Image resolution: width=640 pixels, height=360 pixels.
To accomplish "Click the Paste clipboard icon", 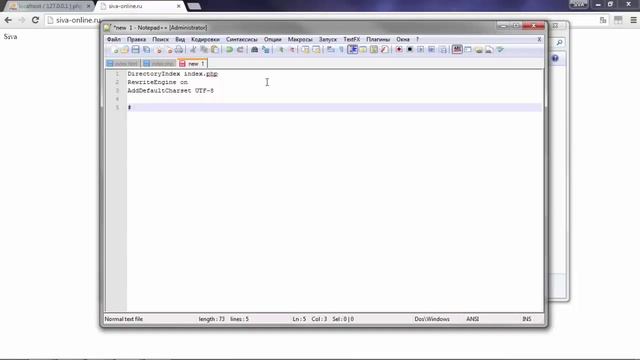I will click(x=214, y=50).
